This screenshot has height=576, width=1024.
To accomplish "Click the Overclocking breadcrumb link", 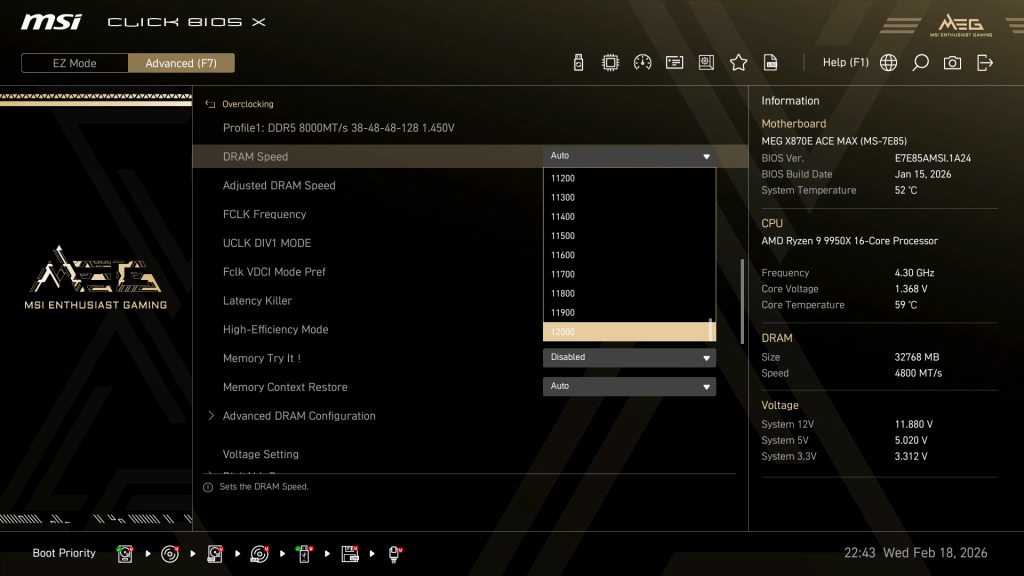I will point(248,104).
